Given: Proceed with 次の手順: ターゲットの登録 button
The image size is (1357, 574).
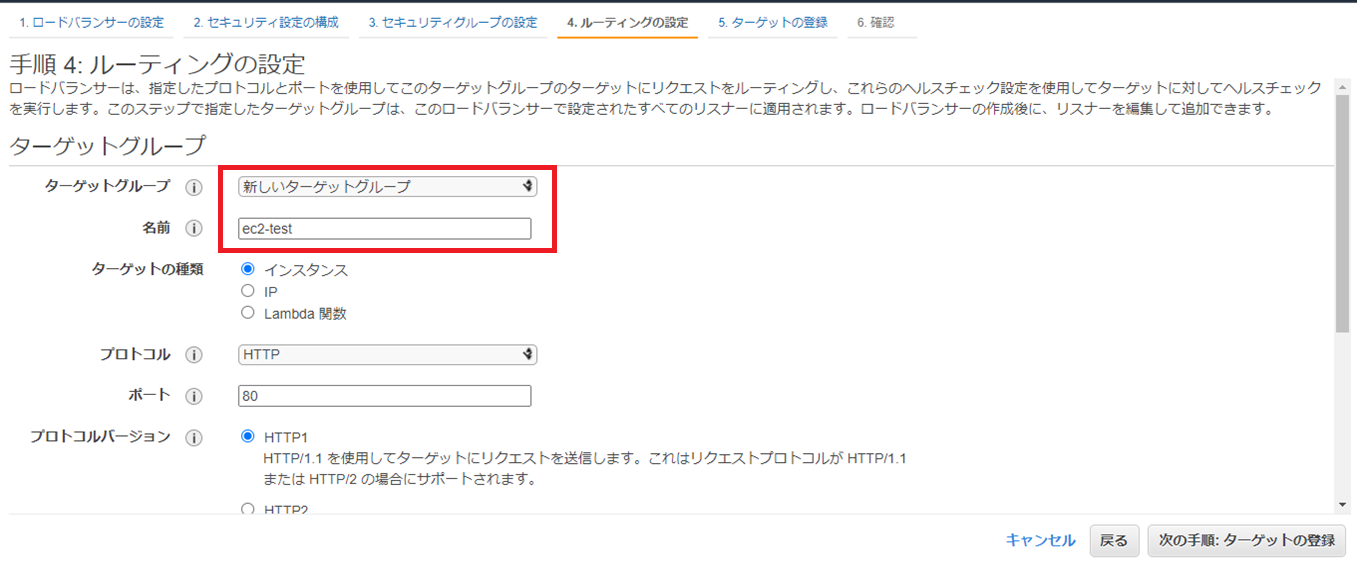Looking at the screenshot, I should [x=1246, y=540].
